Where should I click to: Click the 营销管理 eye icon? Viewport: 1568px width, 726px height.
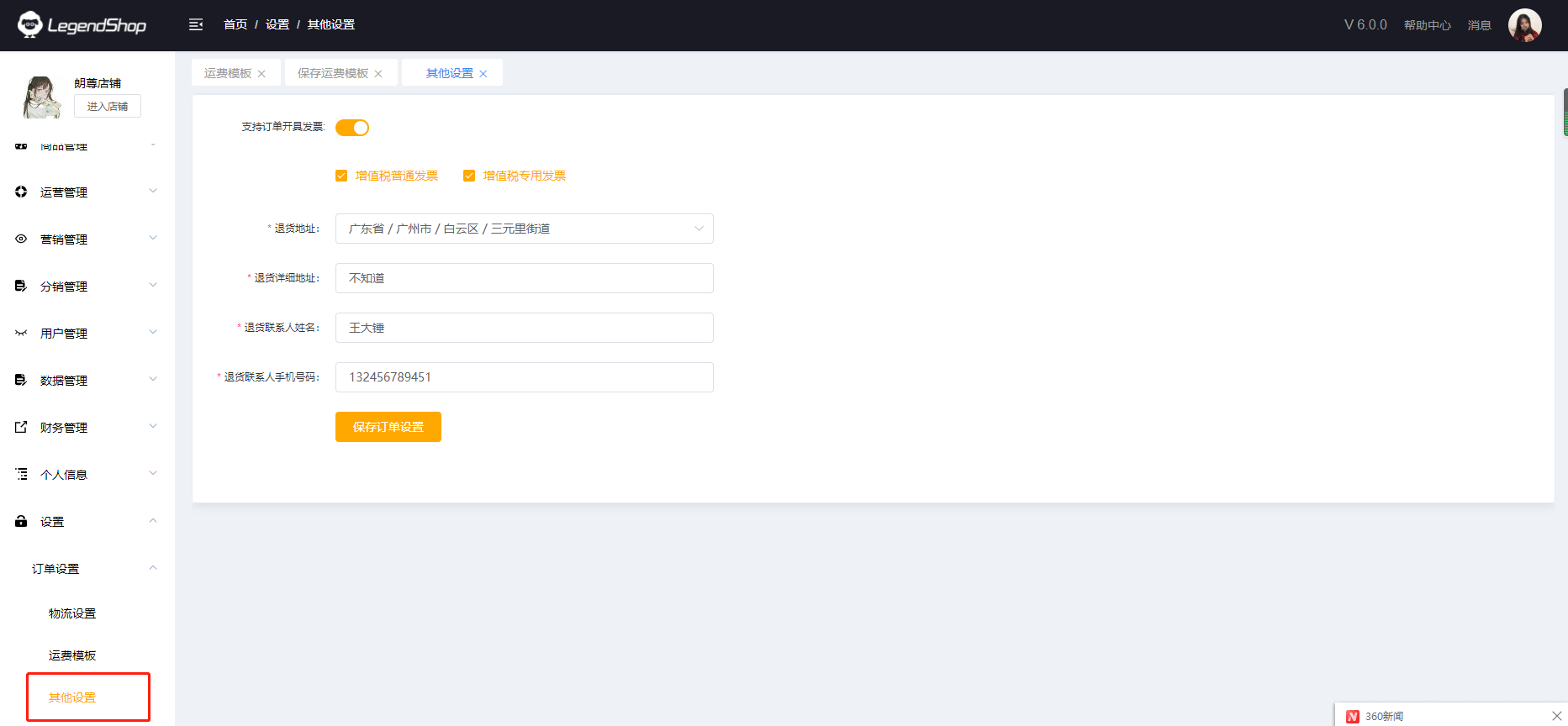tap(21, 239)
